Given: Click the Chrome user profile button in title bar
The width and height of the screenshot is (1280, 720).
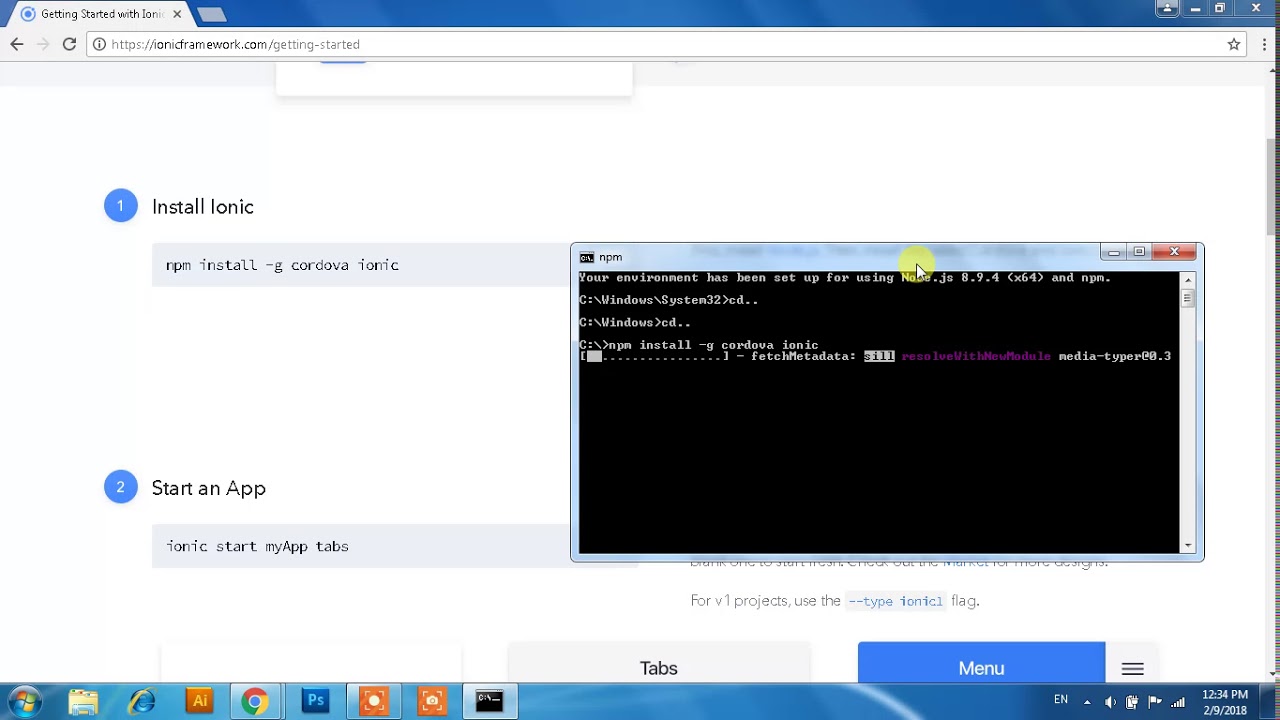Looking at the screenshot, I should click(x=1167, y=8).
